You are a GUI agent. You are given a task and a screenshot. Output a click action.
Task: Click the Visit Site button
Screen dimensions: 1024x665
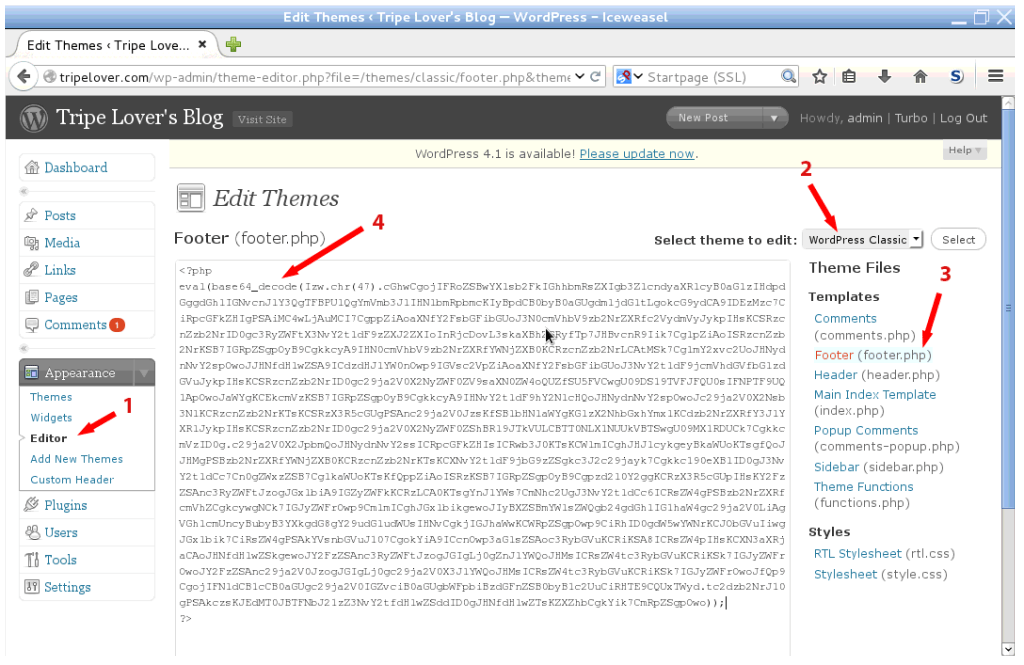click(x=262, y=120)
